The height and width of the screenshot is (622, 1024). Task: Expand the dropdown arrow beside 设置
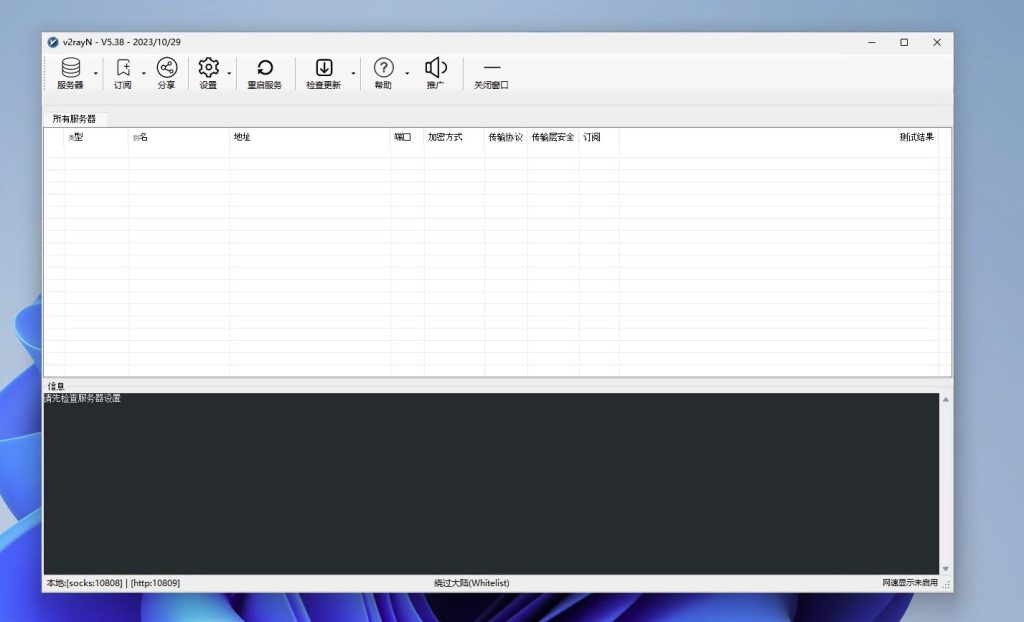click(229, 73)
